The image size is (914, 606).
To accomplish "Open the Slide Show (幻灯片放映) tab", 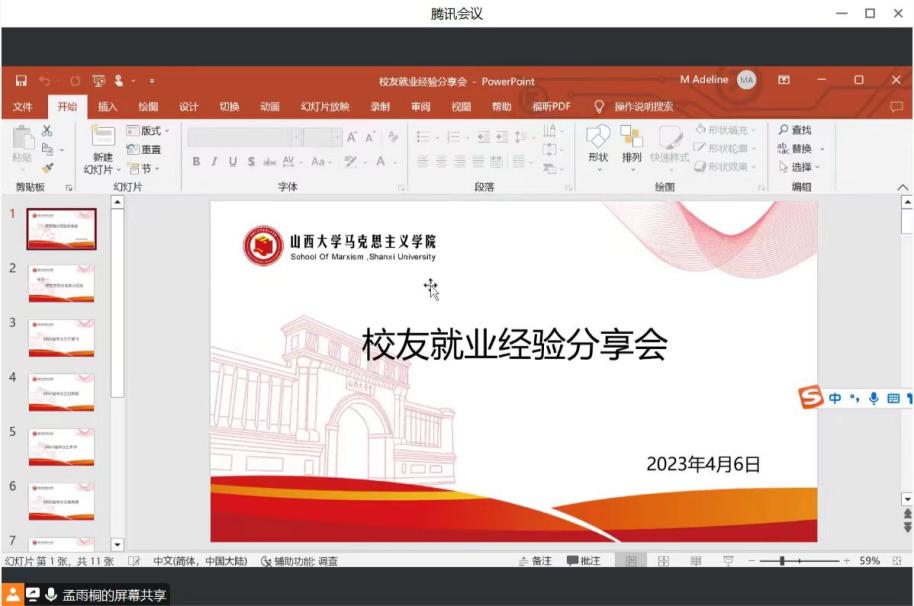I will click(x=325, y=107).
